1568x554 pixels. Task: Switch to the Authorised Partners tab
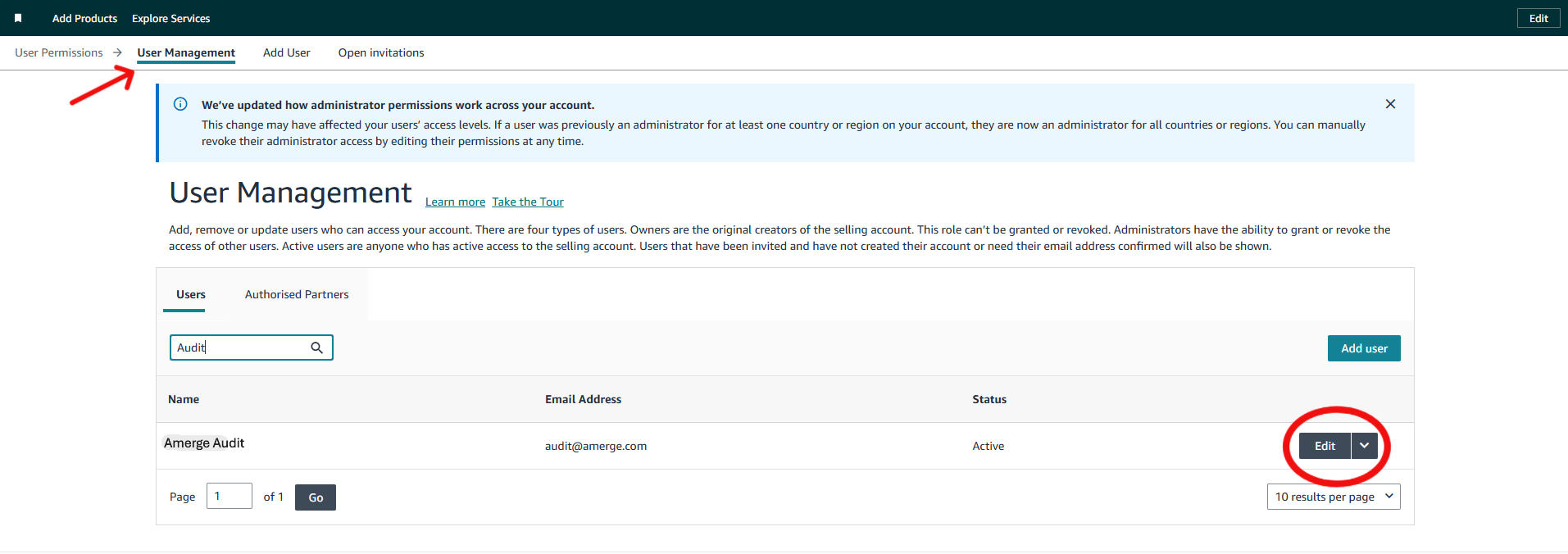pyautogui.click(x=297, y=294)
